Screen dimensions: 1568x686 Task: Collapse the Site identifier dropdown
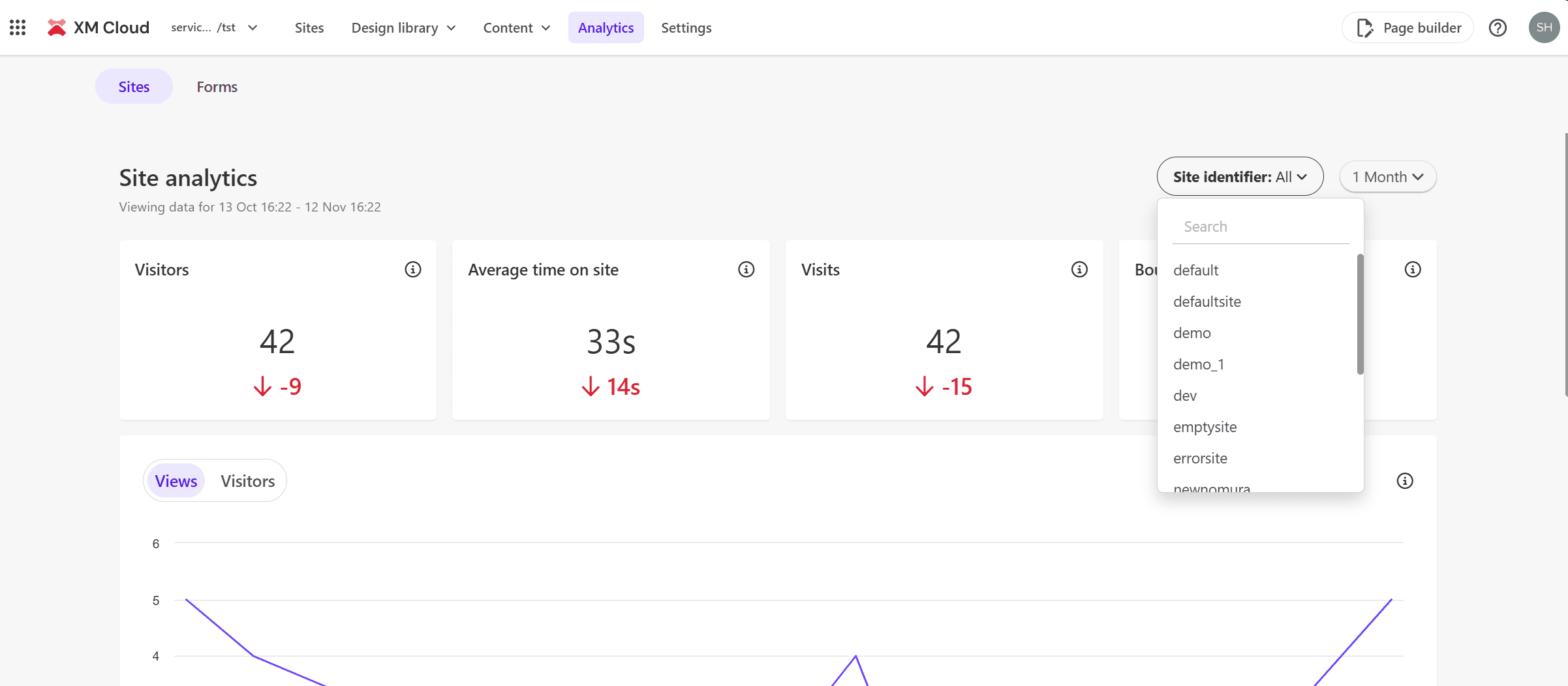[1240, 177]
